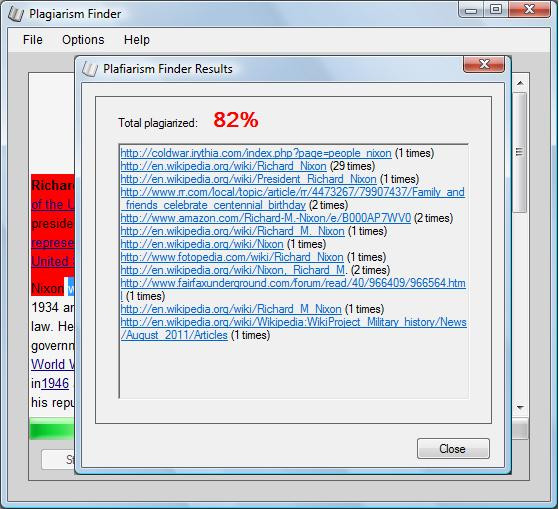Click the 'Total plagiarized:' label

(158, 123)
